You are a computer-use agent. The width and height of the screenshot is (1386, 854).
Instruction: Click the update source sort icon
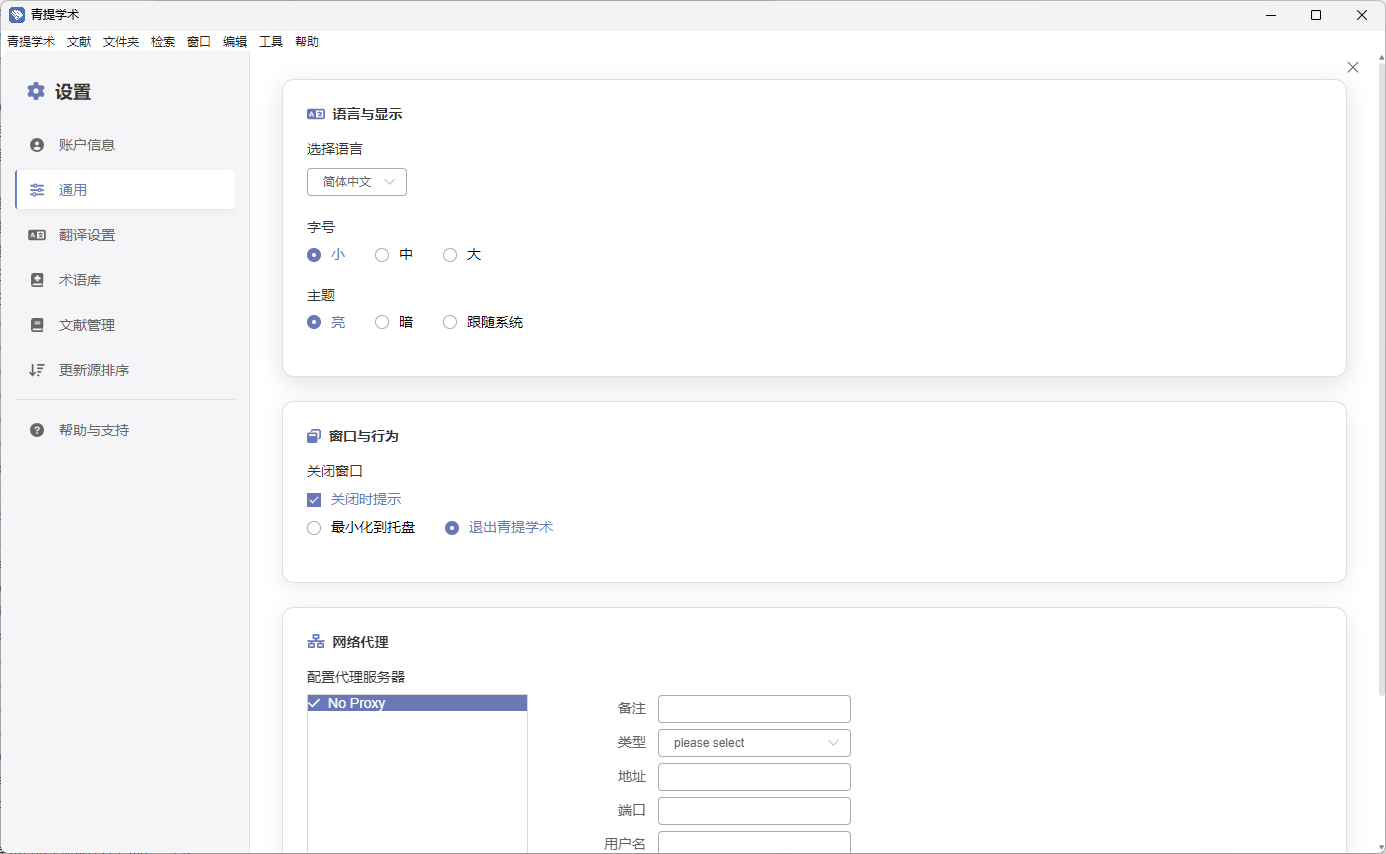pos(37,370)
